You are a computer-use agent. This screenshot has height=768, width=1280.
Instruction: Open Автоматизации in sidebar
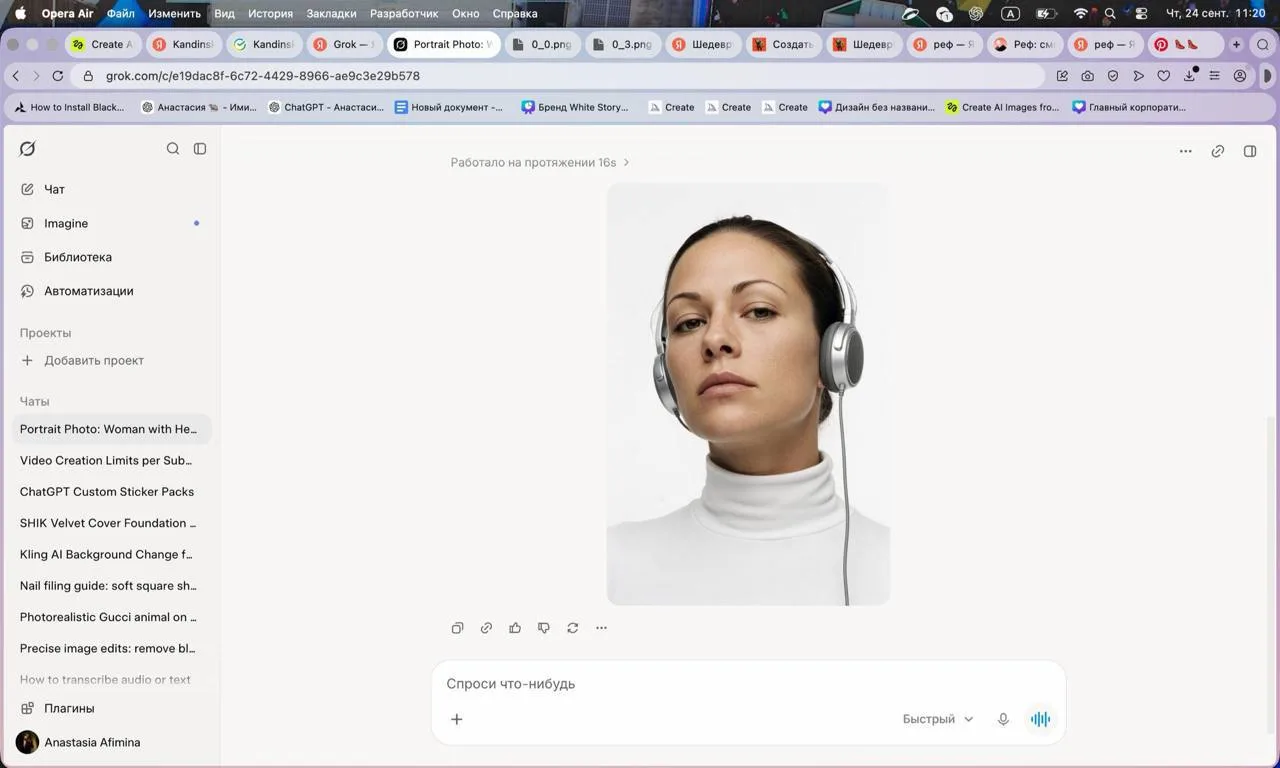point(112,291)
